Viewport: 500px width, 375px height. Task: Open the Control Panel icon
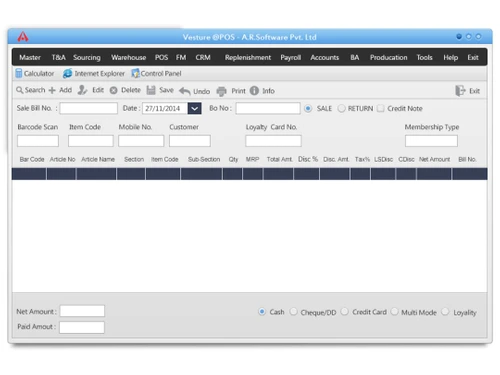coord(135,73)
